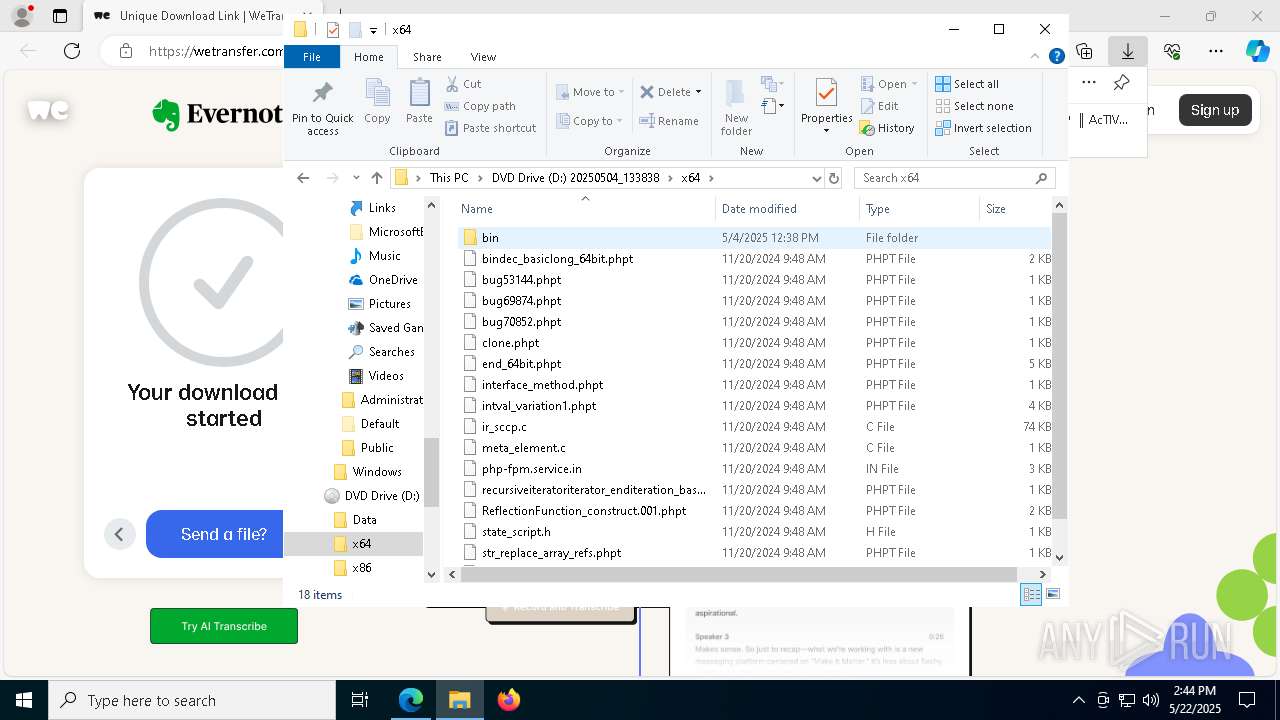Create a New folder from ribbon
Viewport: 1280px width, 720px height.
pos(736,107)
